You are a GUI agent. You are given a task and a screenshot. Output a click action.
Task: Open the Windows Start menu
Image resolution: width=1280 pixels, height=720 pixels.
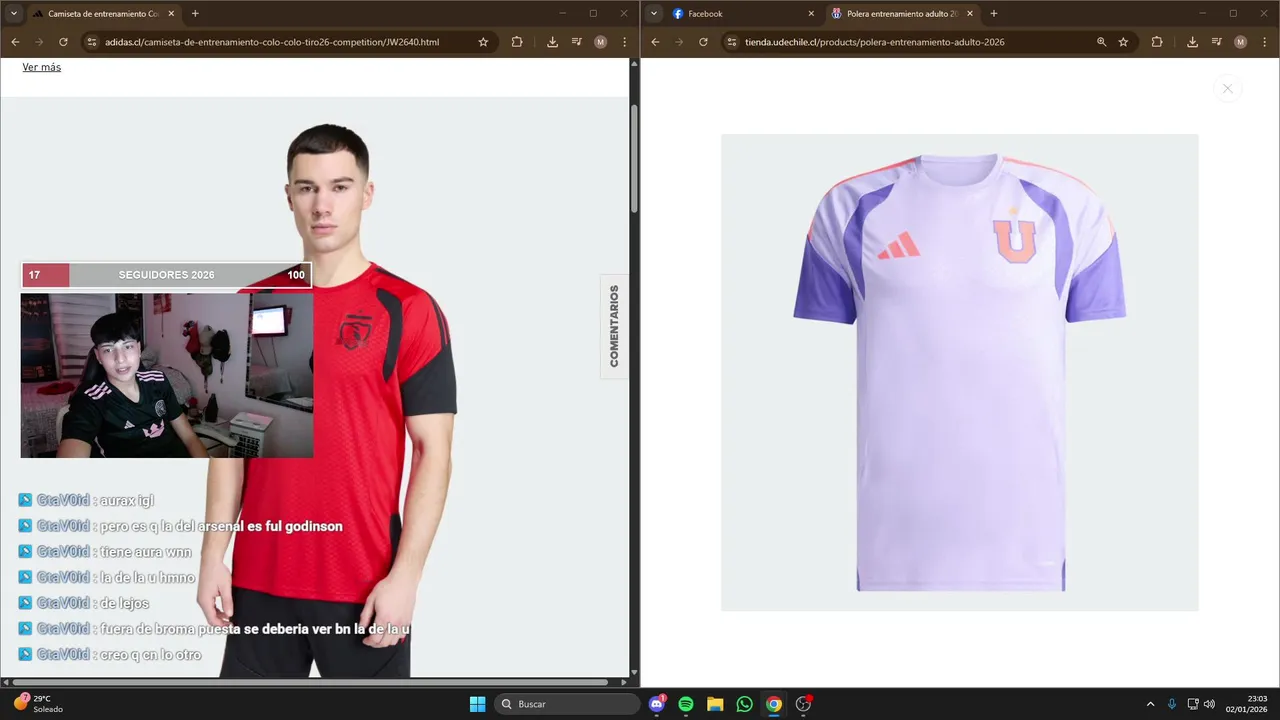(477, 704)
